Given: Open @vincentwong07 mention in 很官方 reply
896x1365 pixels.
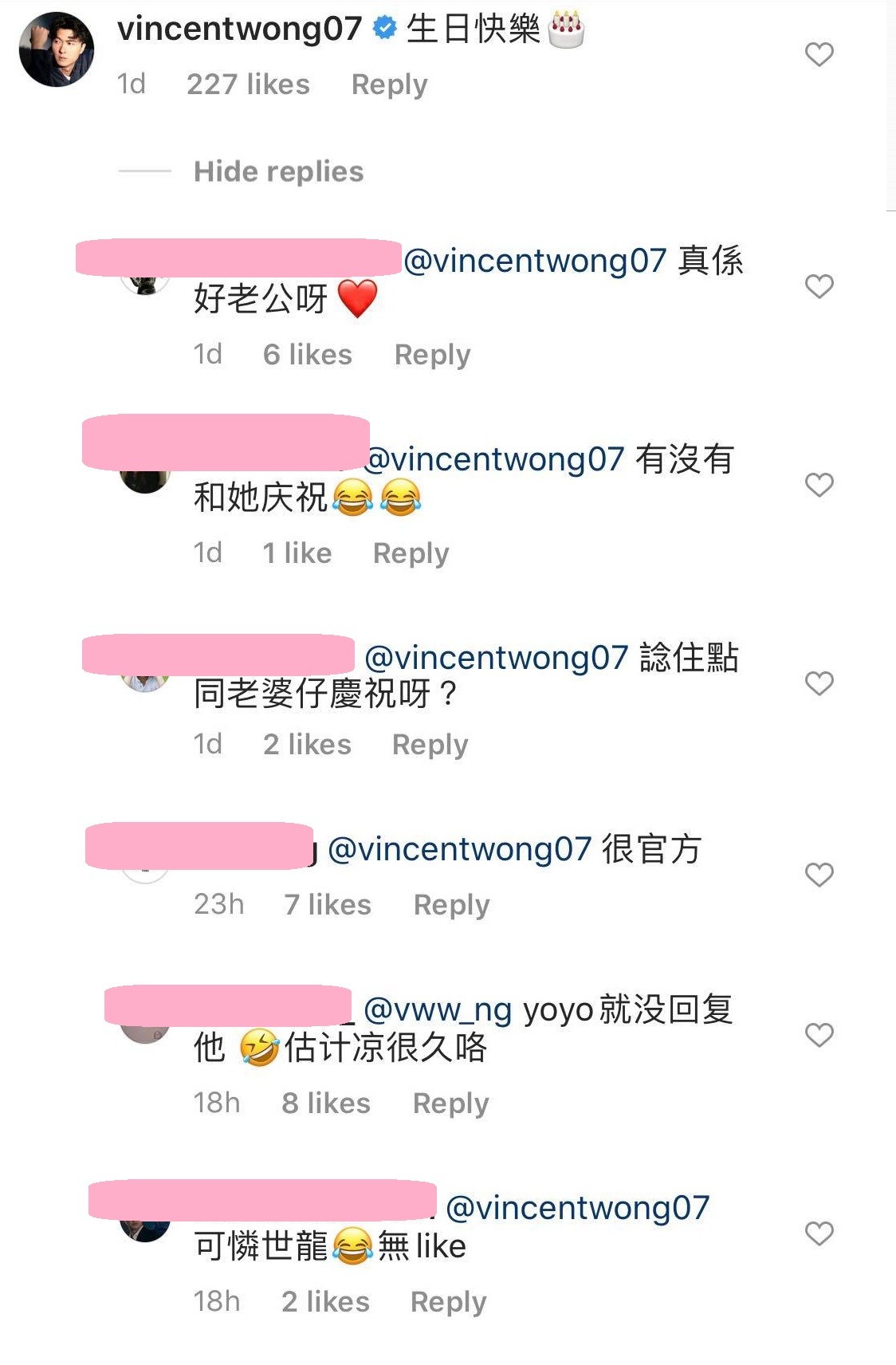Looking at the screenshot, I should 459,850.
